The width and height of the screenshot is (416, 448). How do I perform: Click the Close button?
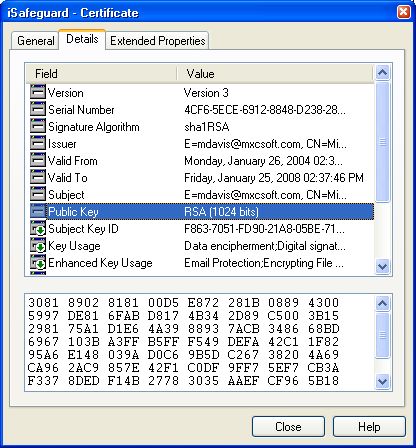coord(288,426)
